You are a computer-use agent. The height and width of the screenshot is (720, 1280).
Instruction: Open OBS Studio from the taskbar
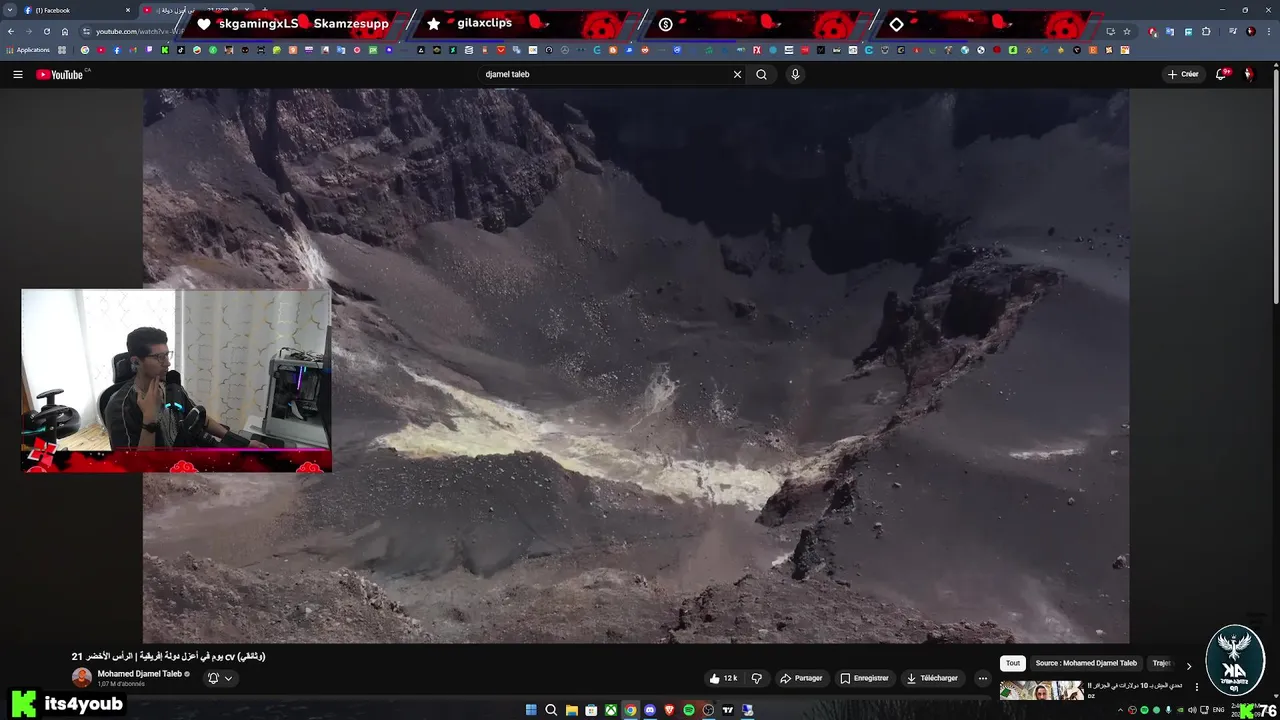[708, 710]
